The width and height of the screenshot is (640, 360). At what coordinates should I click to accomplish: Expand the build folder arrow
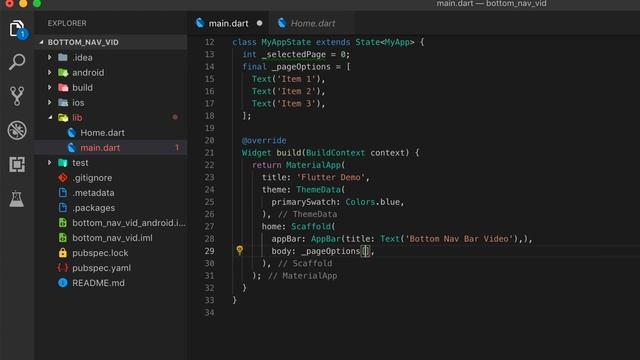(x=50, y=87)
